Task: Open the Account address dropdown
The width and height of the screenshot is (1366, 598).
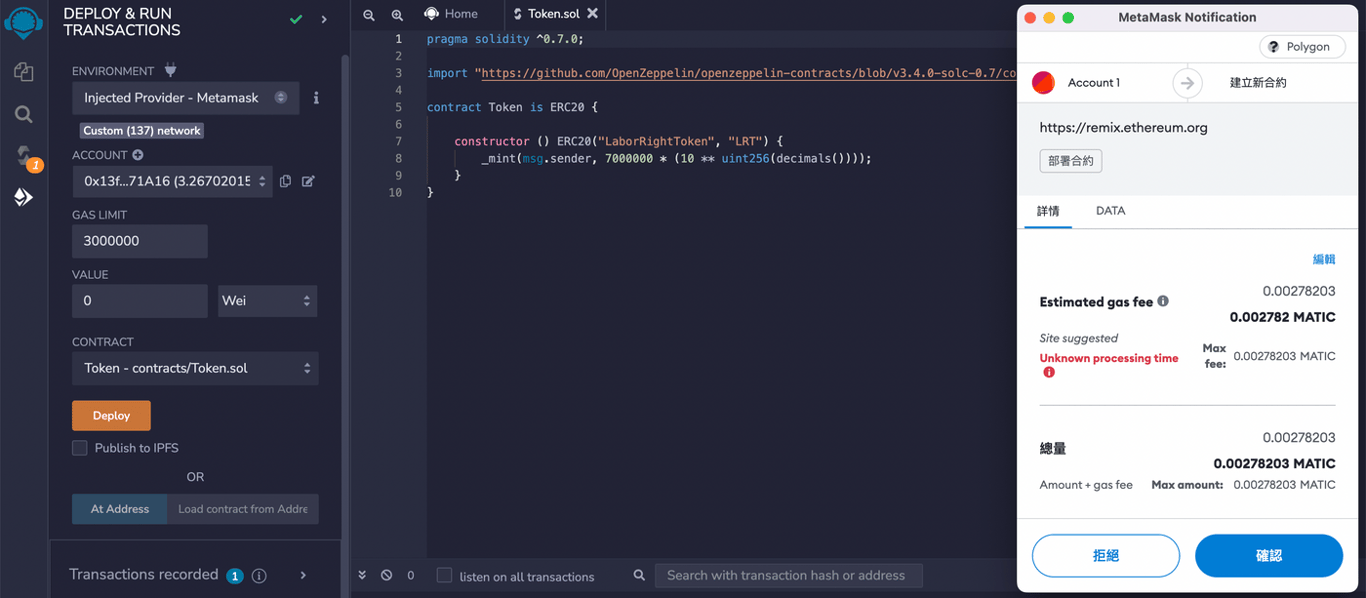Action: click(x=172, y=181)
